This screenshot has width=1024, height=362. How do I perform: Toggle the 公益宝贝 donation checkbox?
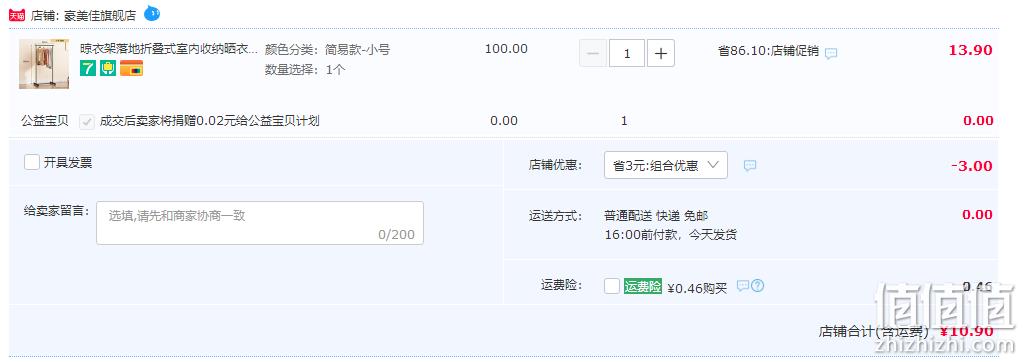tap(87, 122)
